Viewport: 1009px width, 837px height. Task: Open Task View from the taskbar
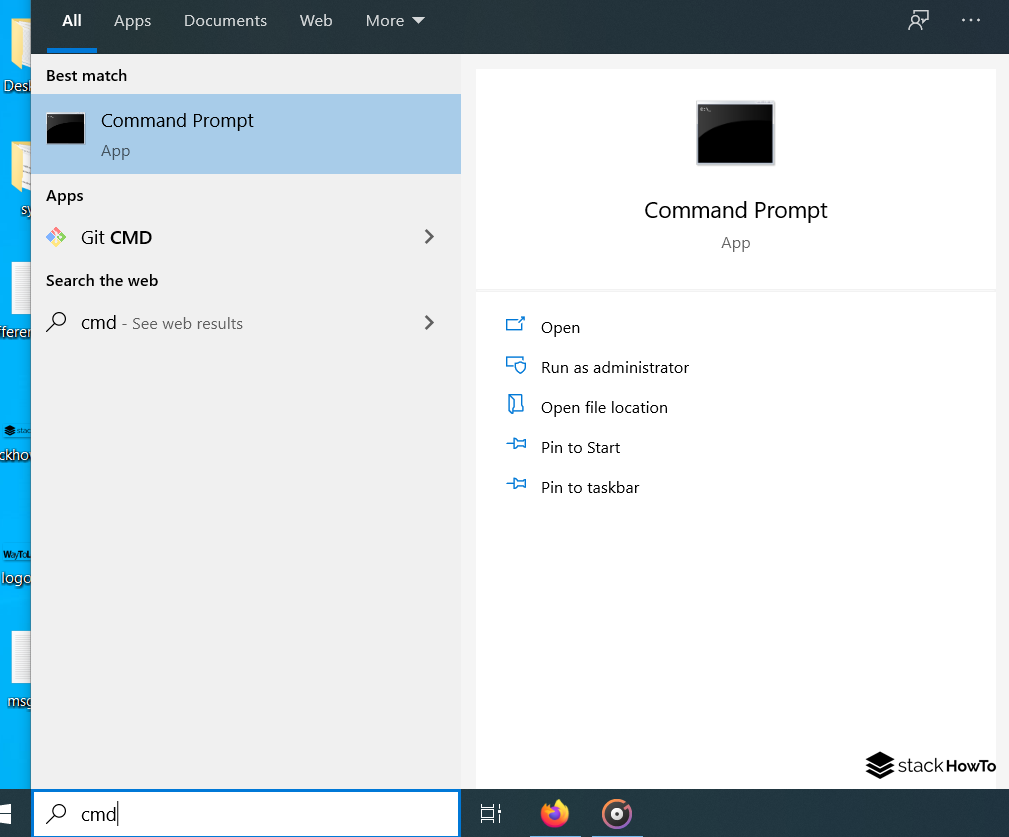[x=490, y=814]
